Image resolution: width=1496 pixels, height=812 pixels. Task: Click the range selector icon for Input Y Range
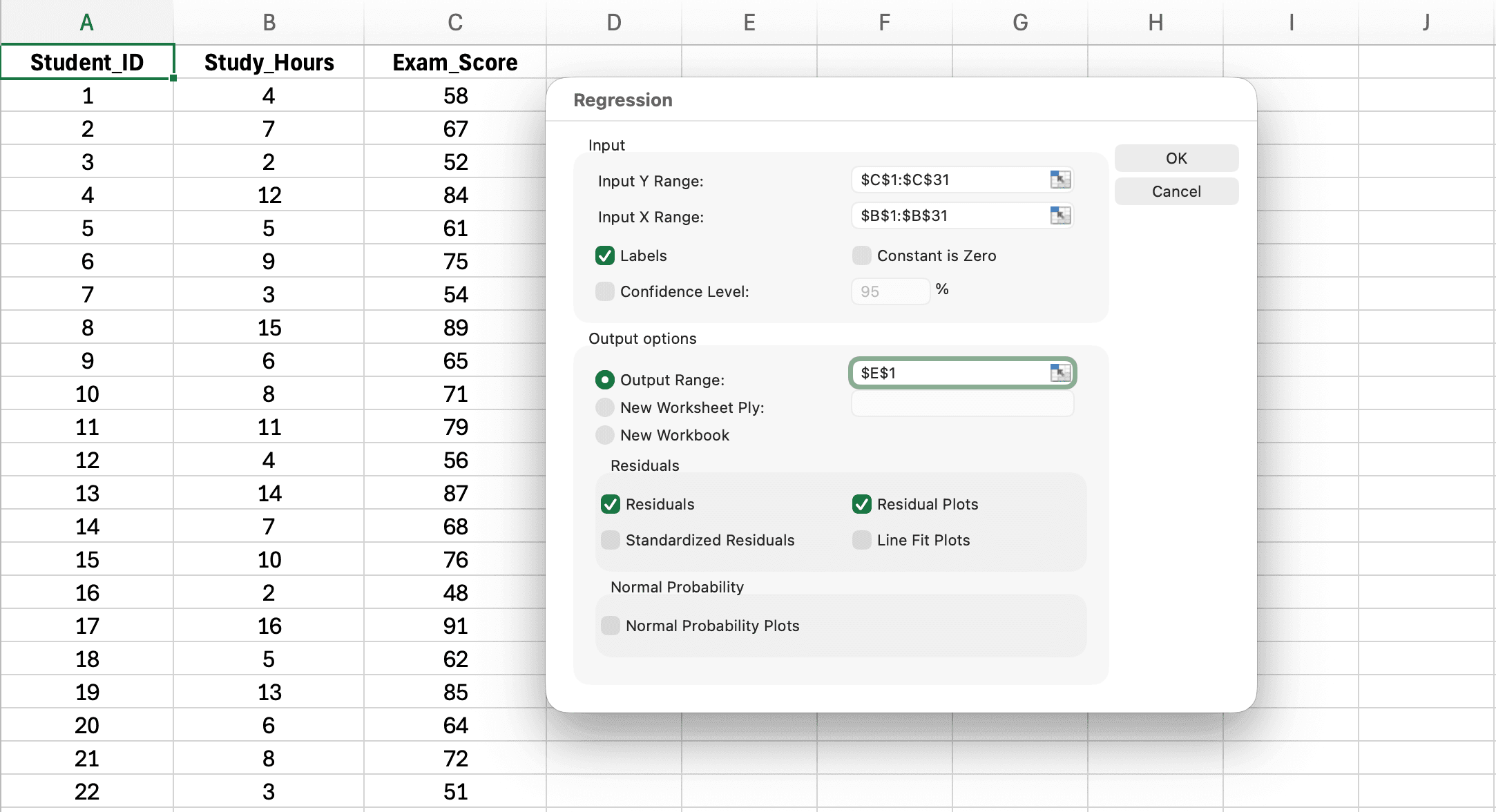click(x=1059, y=180)
